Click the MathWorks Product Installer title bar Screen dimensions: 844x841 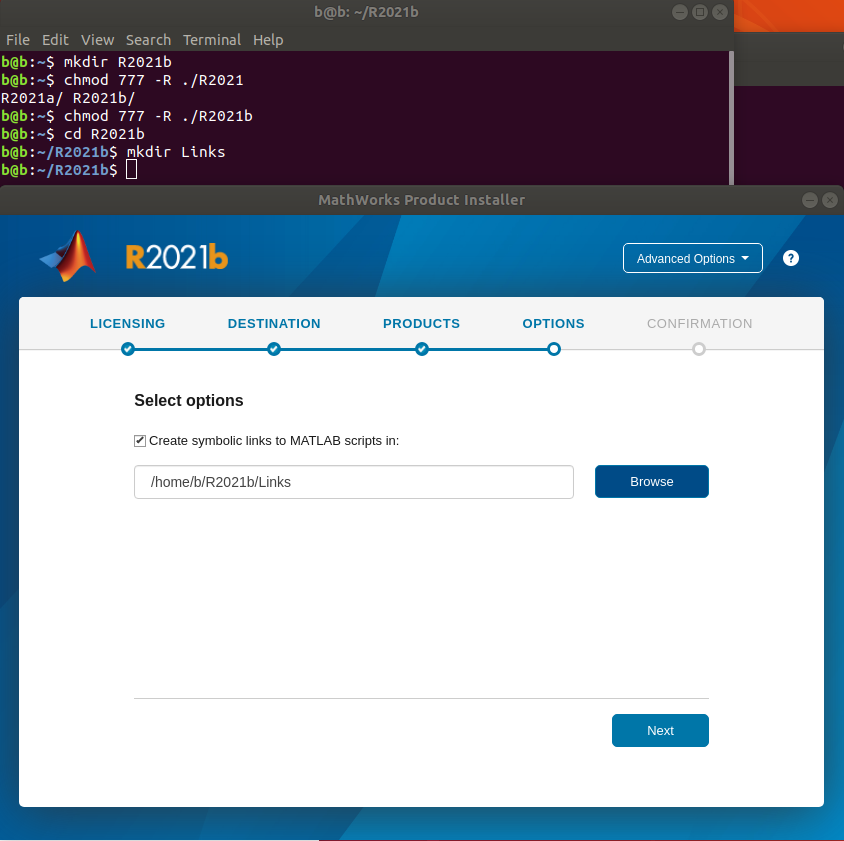(x=421, y=200)
